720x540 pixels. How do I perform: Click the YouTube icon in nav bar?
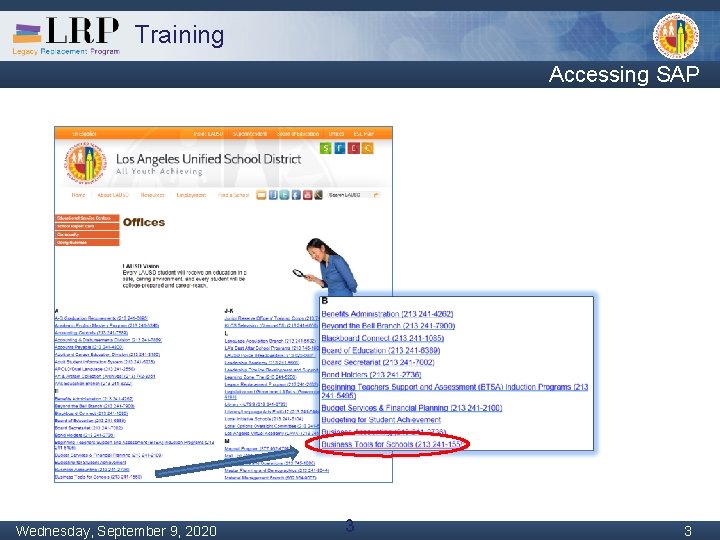308,195
